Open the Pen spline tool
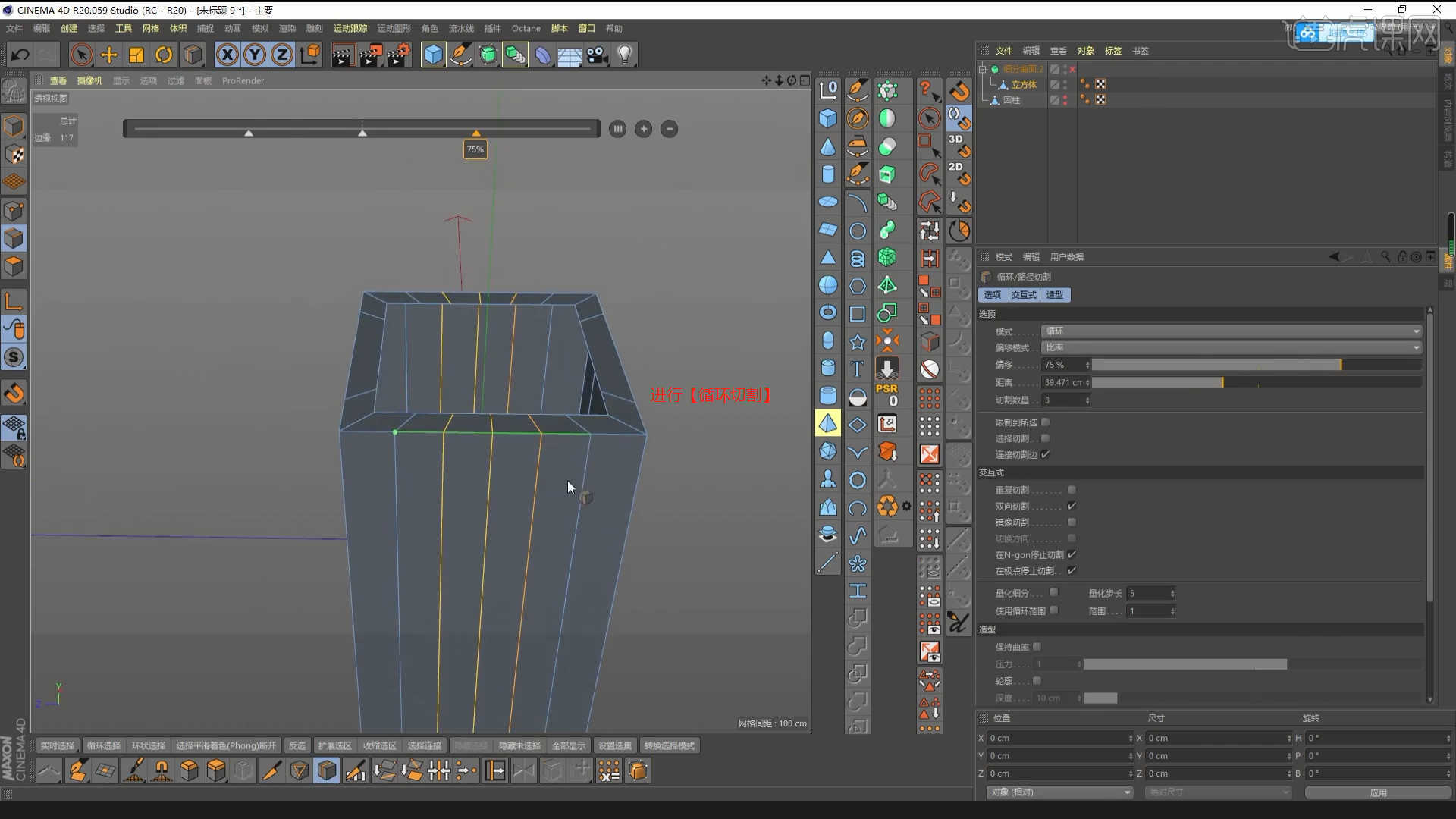The width and height of the screenshot is (1456, 819). pos(460,55)
